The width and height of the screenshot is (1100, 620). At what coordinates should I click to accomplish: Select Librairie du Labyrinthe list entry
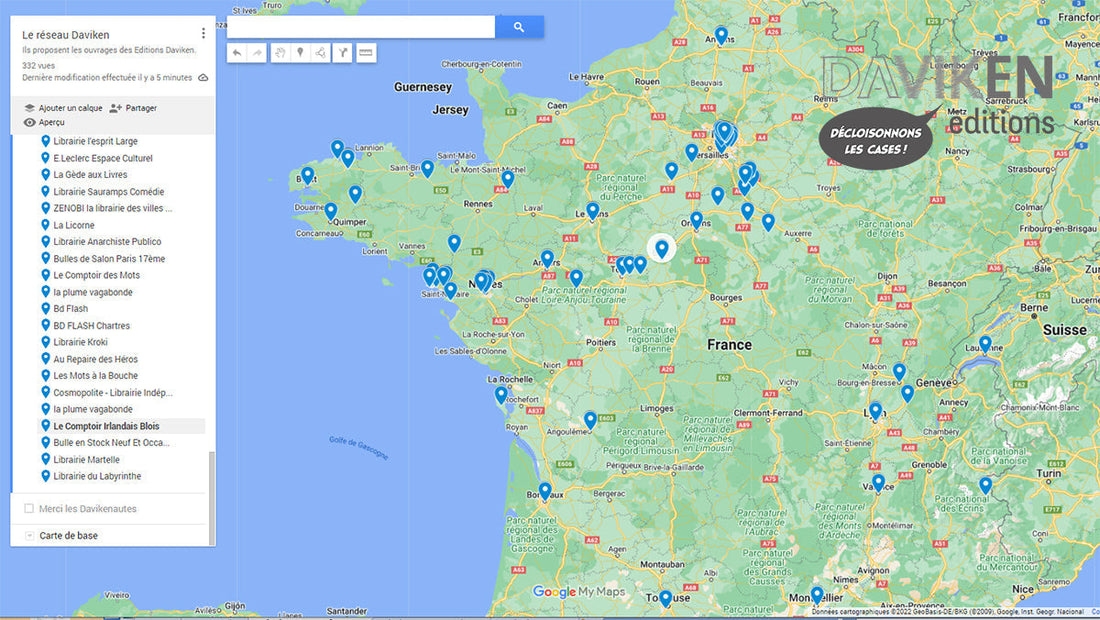(x=97, y=476)
